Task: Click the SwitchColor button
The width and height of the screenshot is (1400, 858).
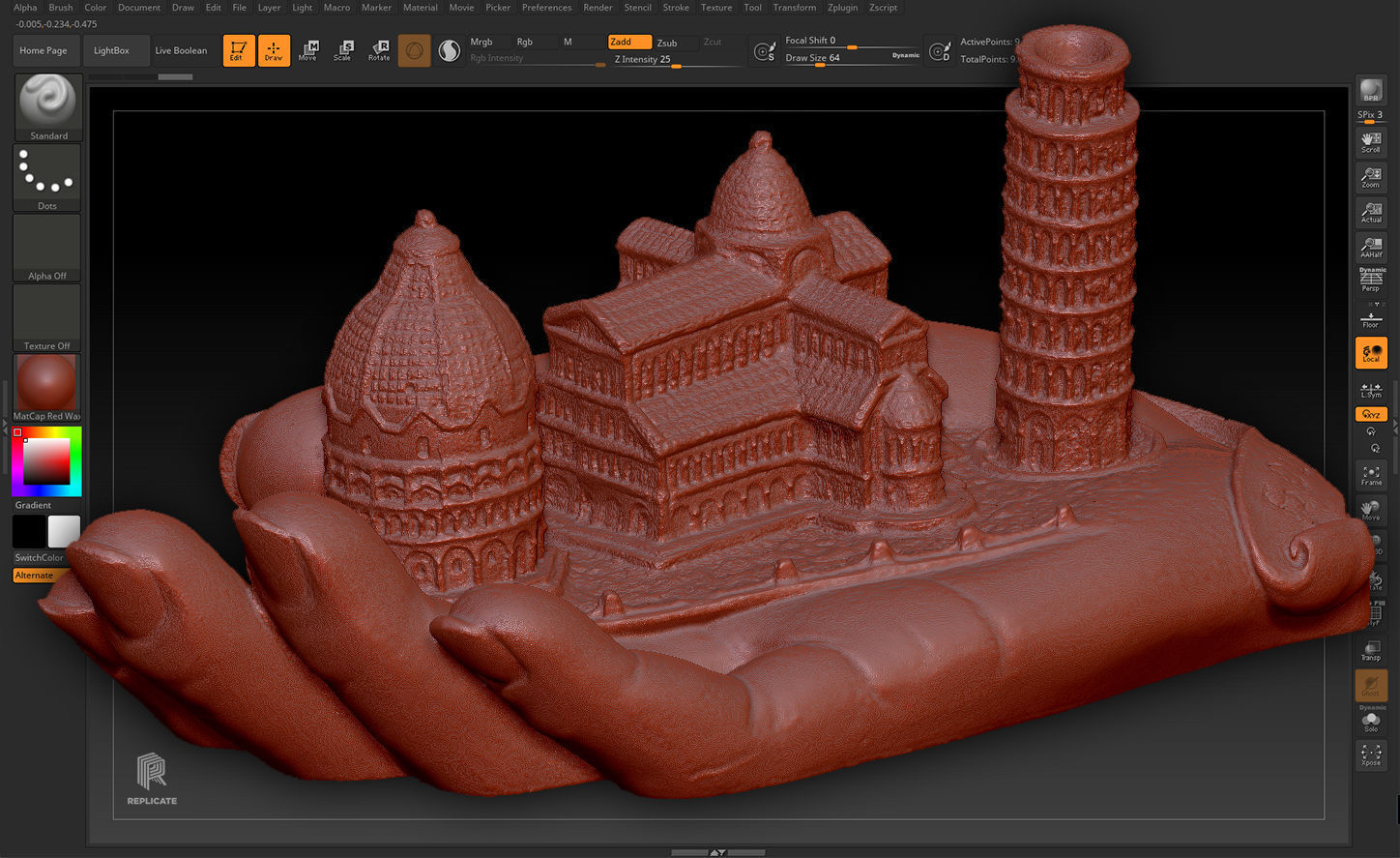Action: (39, 558)
